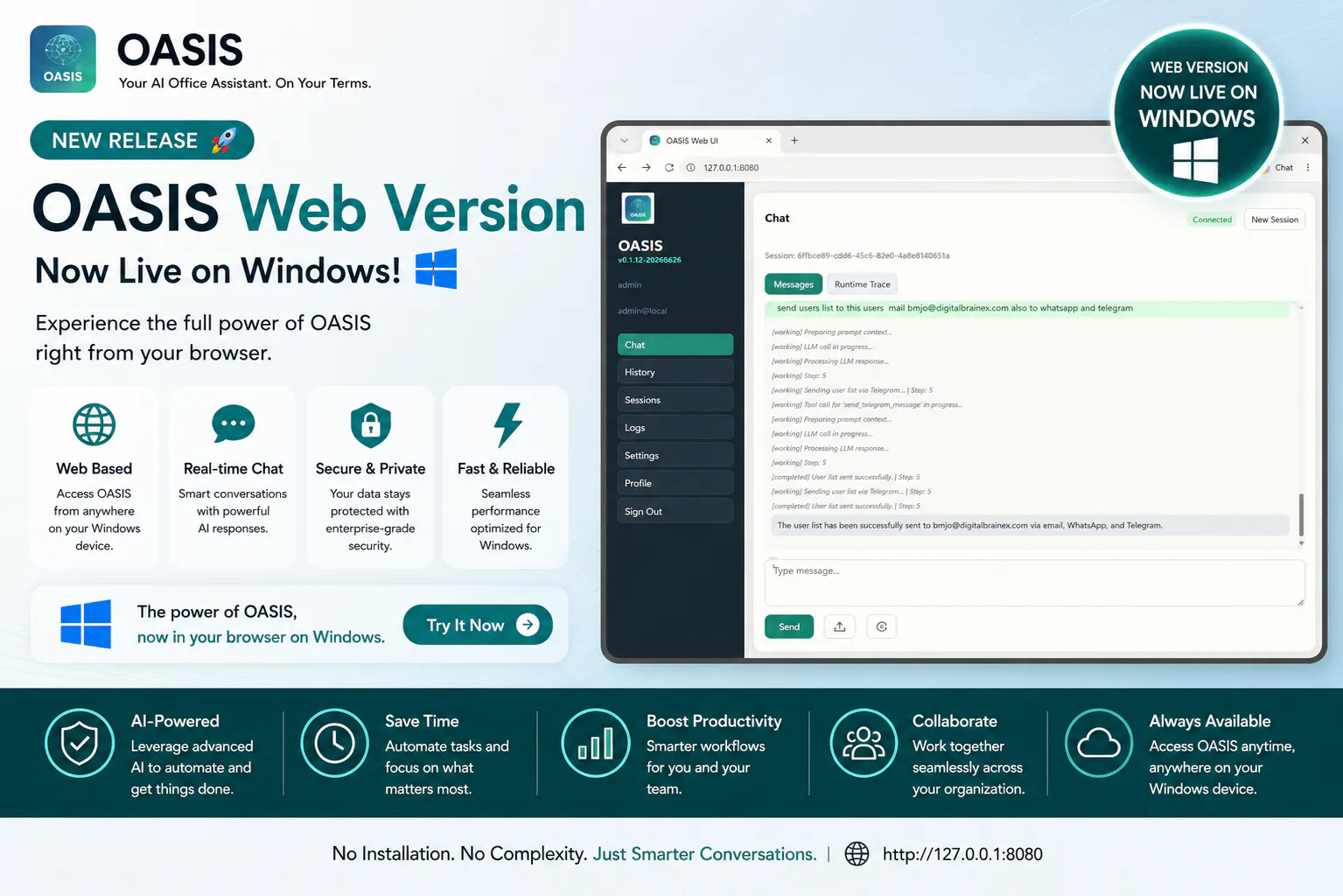The image size is (1343, 896).
Task: Click the site info icon beside 127.0.0.1:8080
Action: click(690, 167)
